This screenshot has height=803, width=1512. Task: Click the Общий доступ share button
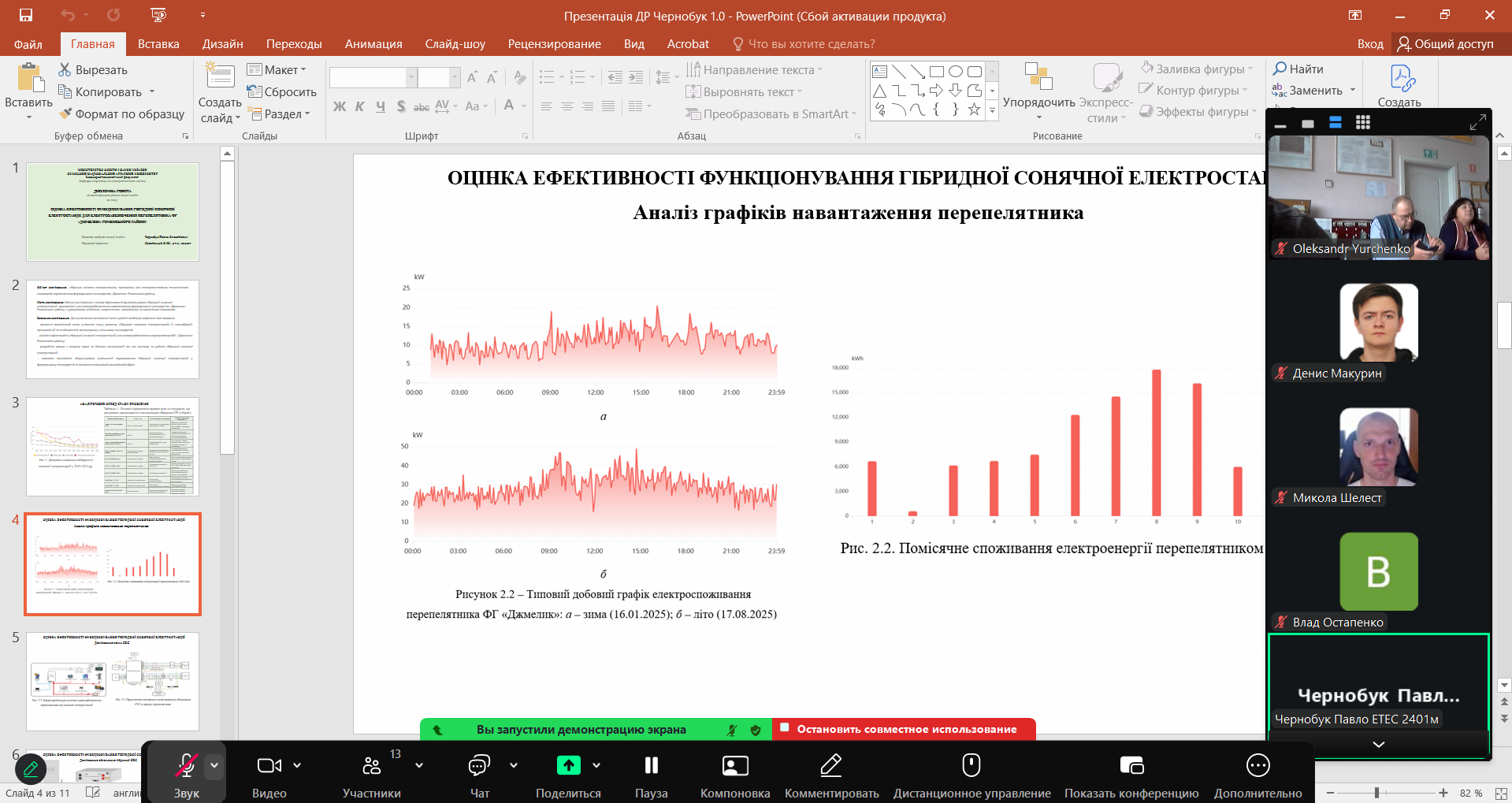pos(1445,44)
